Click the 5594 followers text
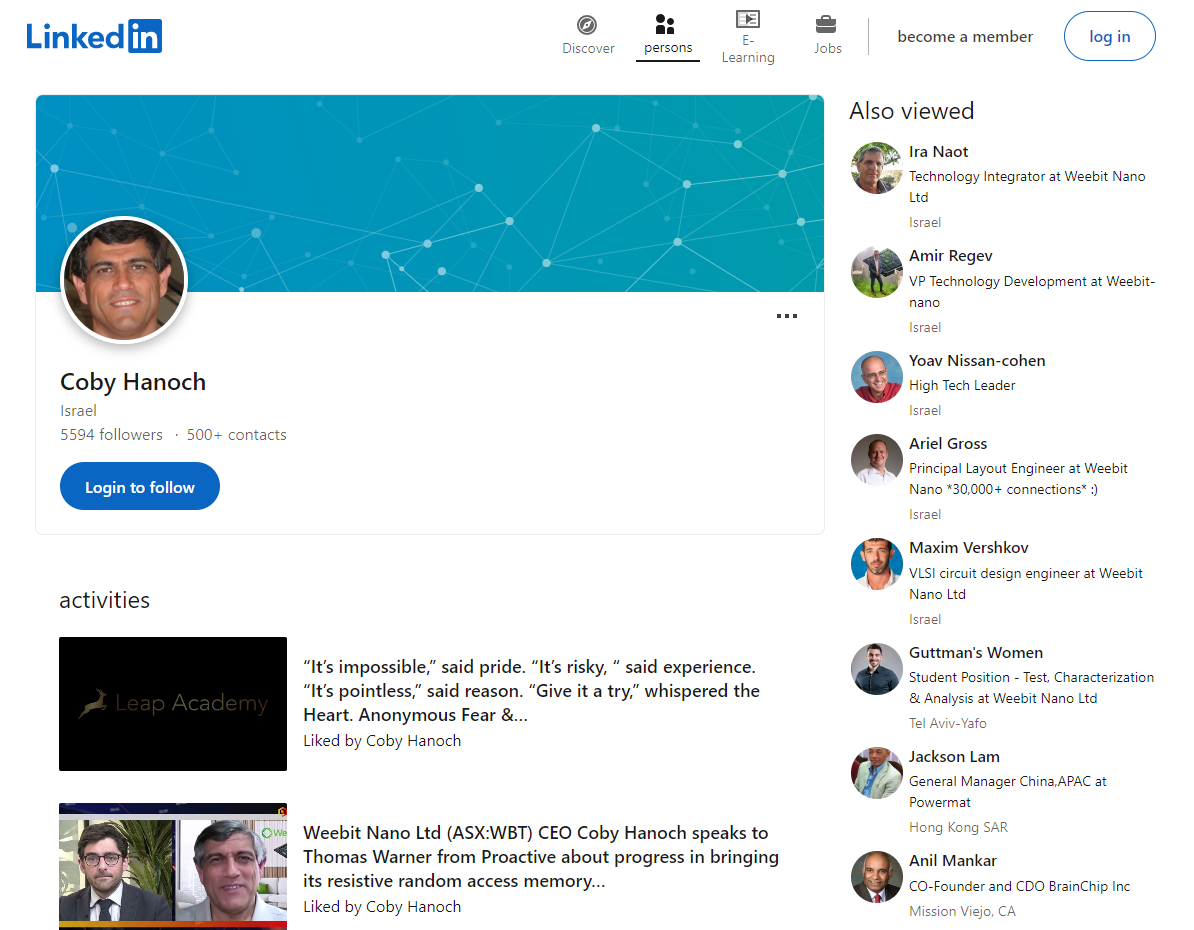 (111, 434)
